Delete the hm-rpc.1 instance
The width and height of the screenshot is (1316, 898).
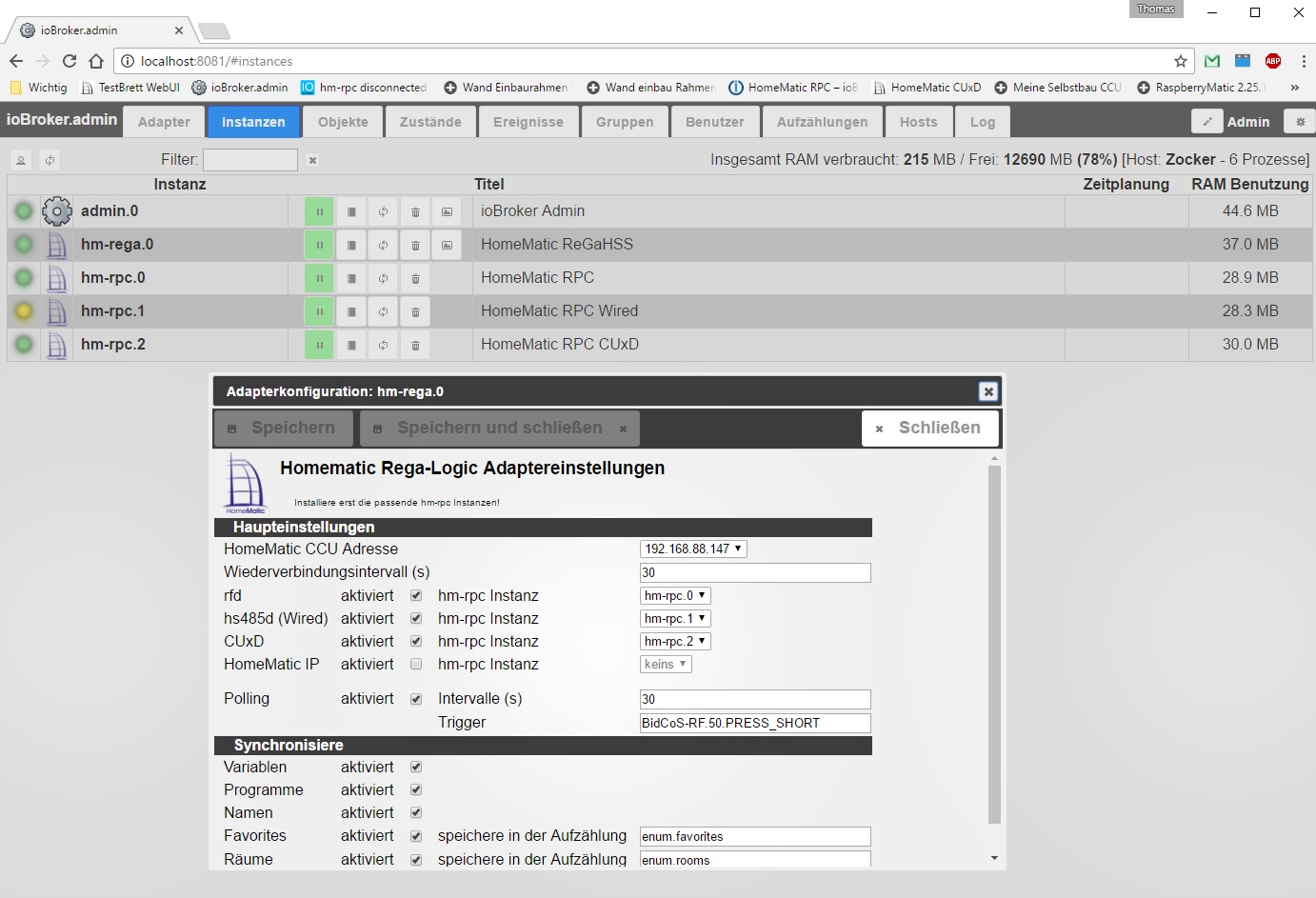click(x=415, y=311)
